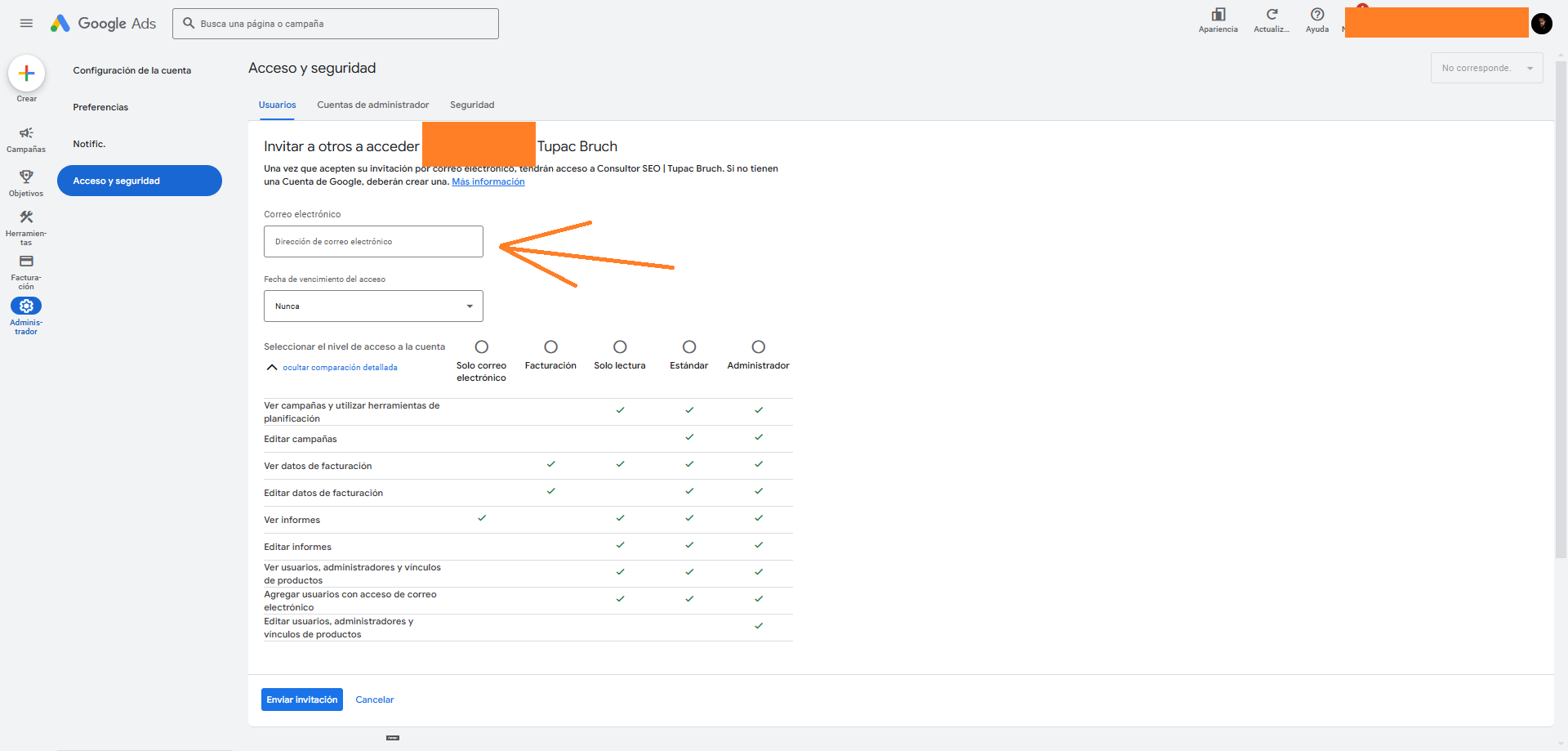This screenshot has width=1568, height=751.
Task: Open the Objetivos trophy icon
Action: tap(26, 177)
